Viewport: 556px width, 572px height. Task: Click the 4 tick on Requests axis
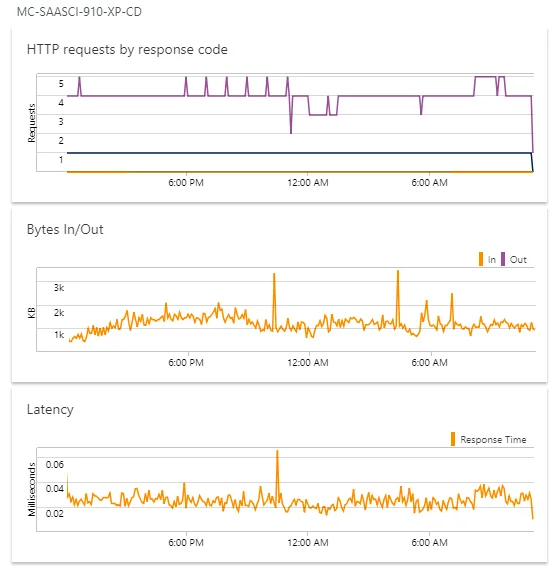pos(61,103)
